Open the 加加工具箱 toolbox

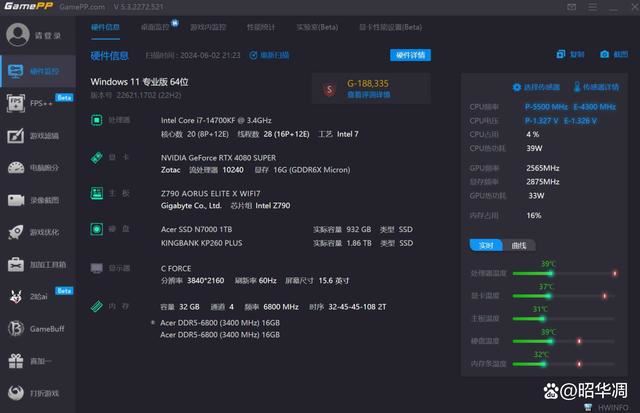pyautogui.click(x=35, y=264)
